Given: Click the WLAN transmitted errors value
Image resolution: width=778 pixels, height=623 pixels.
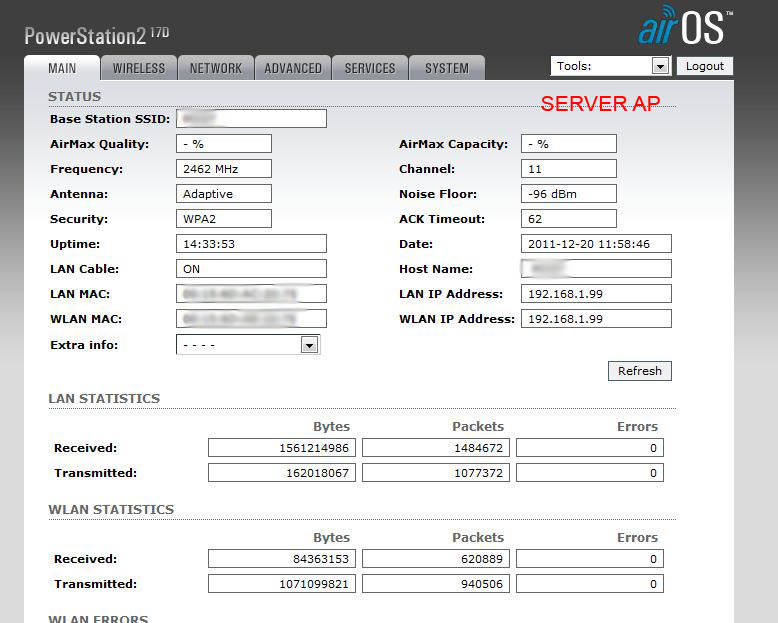Looking at the screenshot, I should point(590,584).
